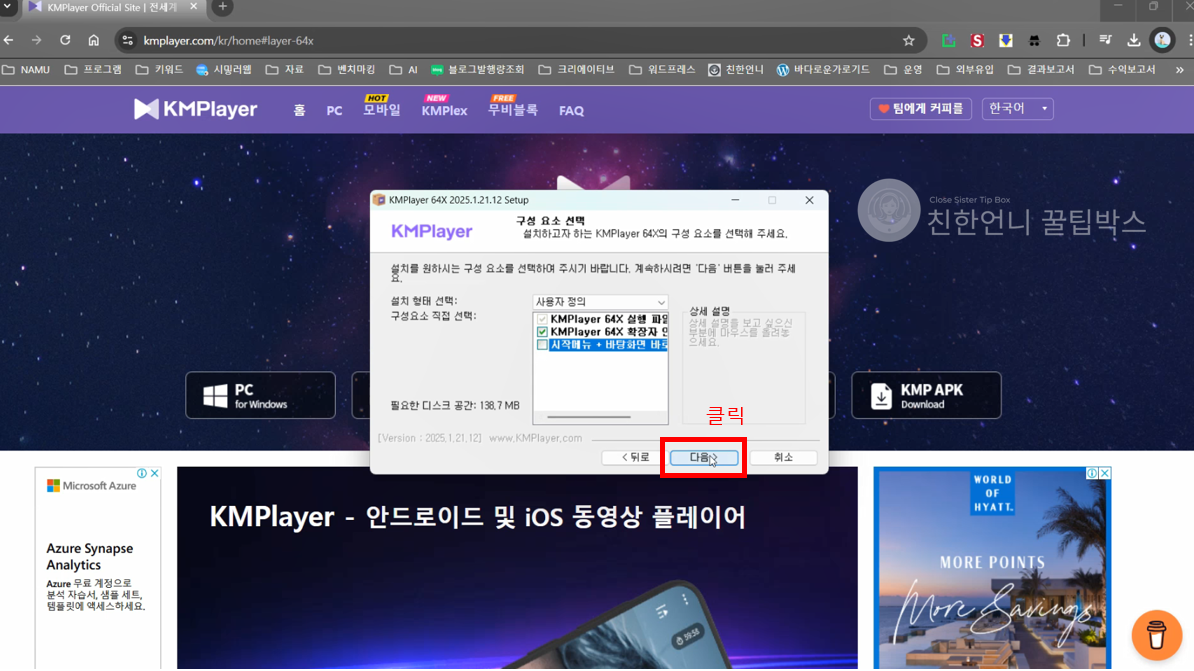This screenshot has height=671, width=1194.
Task: Toggle KMPlayer 64X 확장자 checkbox
Action: 542,332
